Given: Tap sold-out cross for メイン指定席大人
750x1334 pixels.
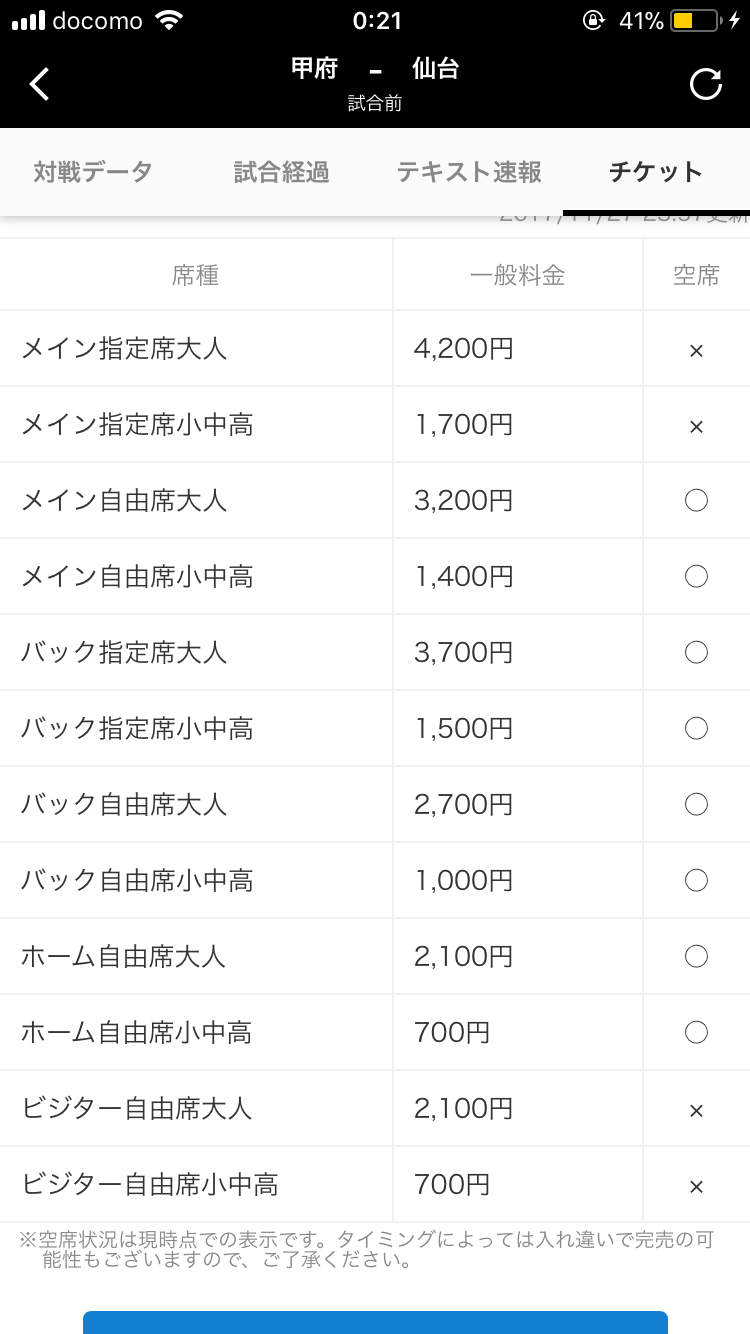Looking at the screenshot, I should (696, 350).
